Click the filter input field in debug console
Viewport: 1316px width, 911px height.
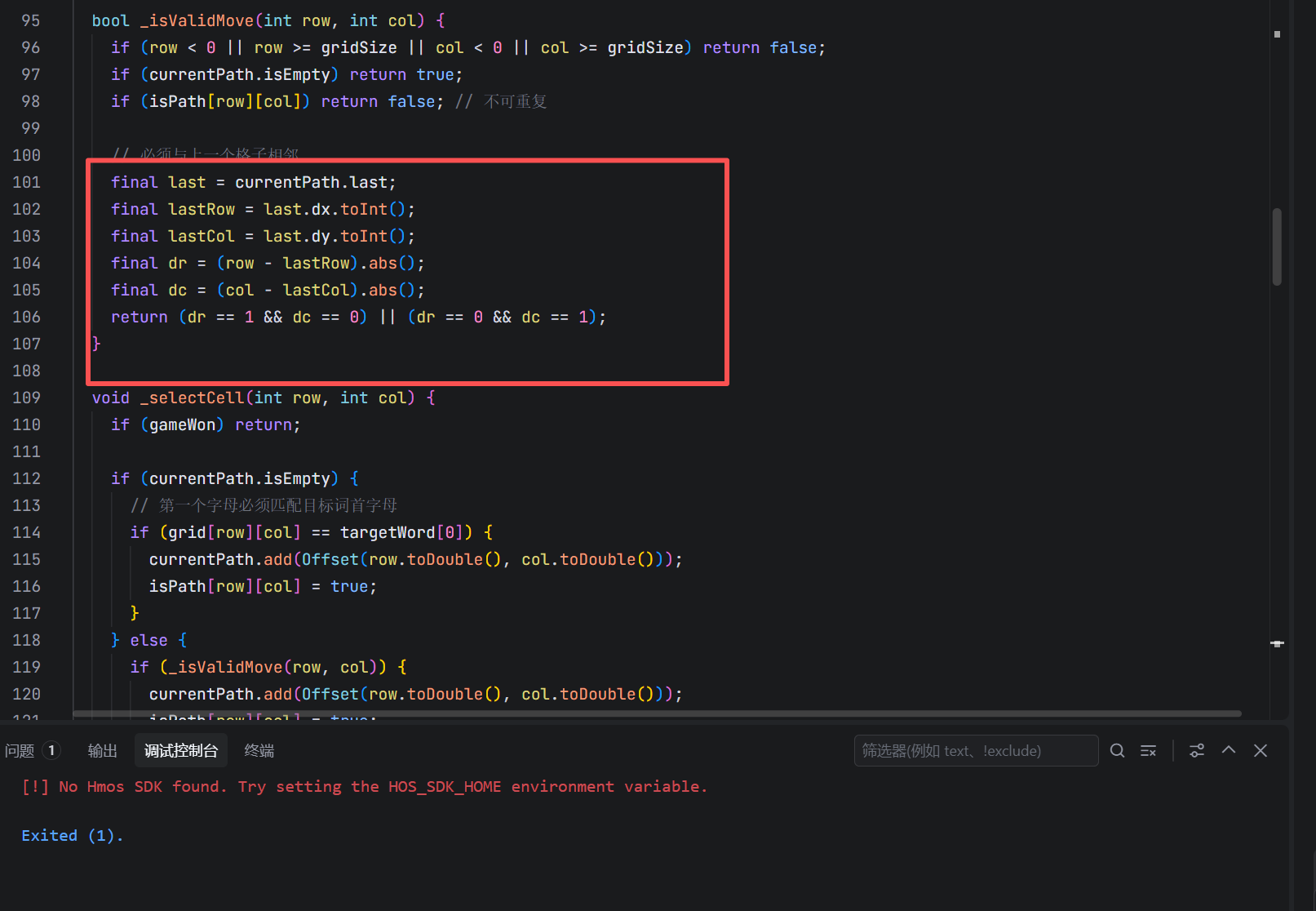click(976, 750)
